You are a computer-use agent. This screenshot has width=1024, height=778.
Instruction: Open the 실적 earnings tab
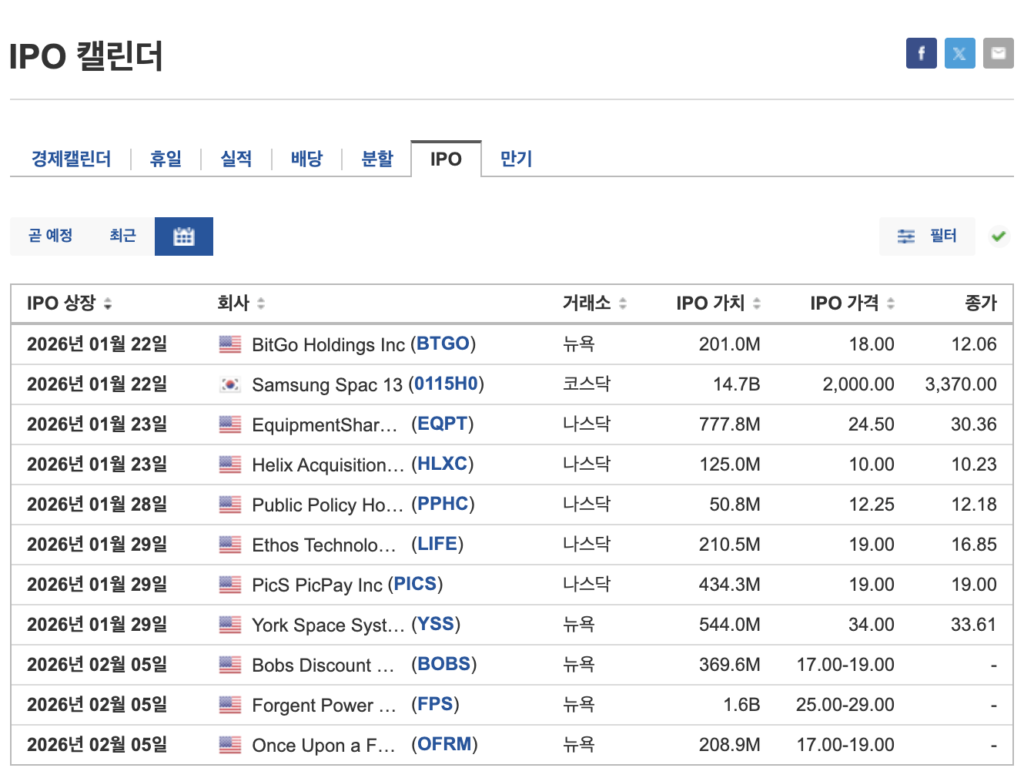coord(236,159)
